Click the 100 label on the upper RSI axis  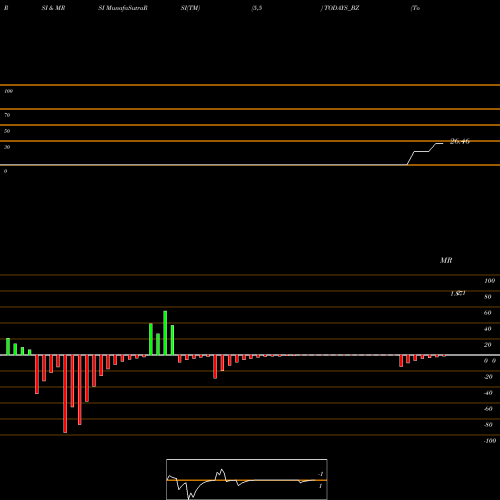[8, 91]
